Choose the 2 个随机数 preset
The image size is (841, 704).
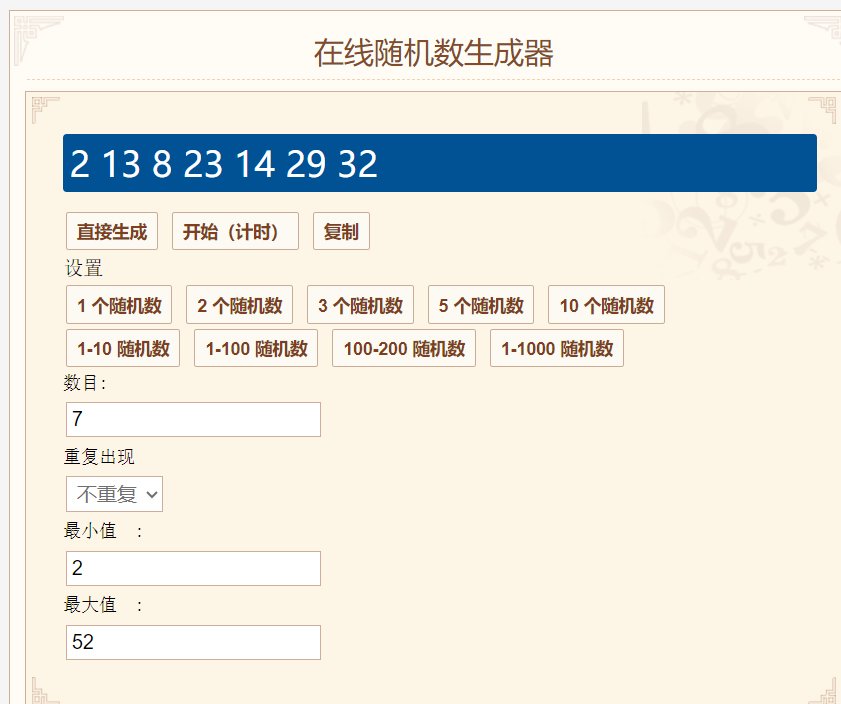coord(239,305)
